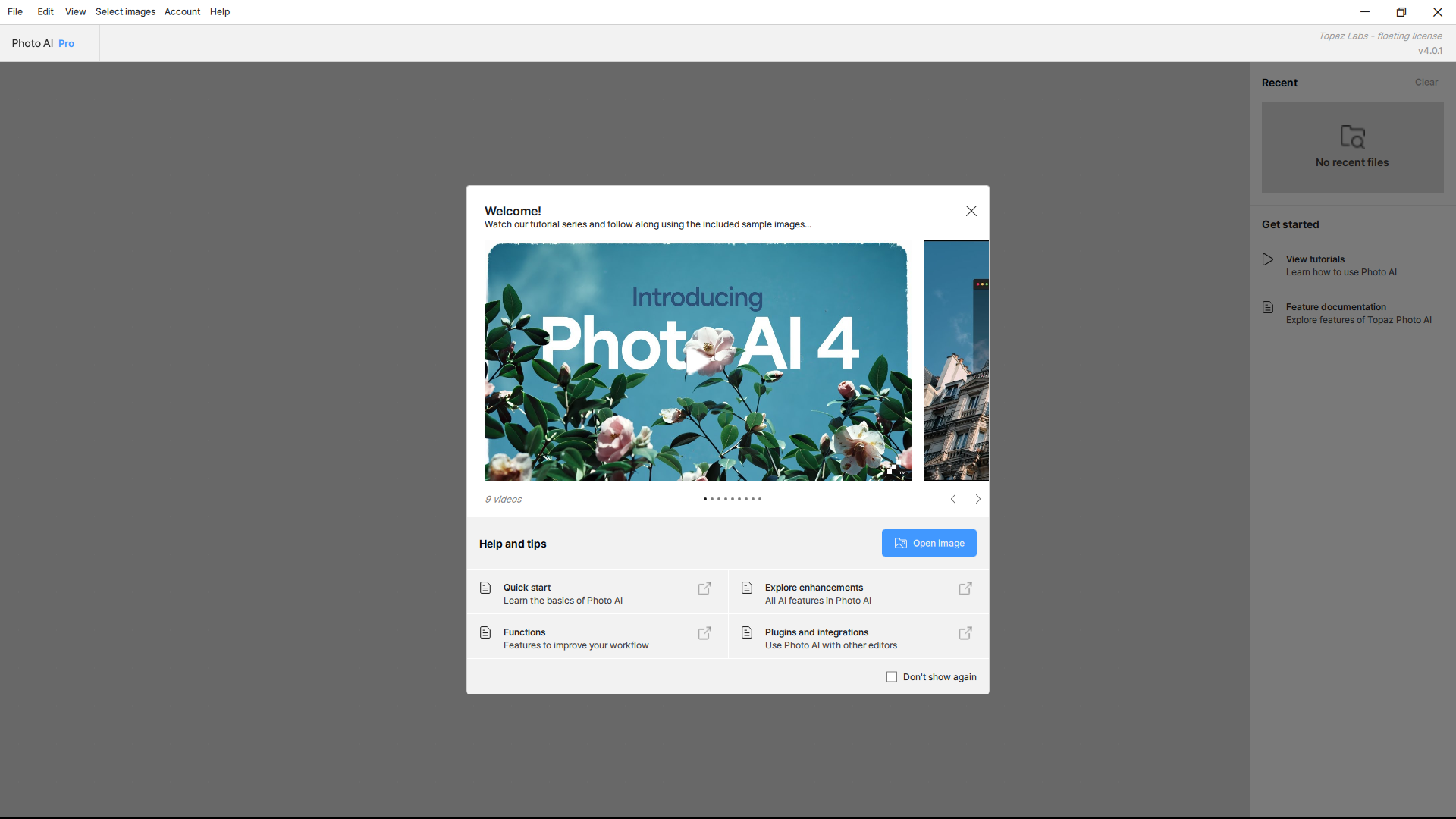Open the Quick start document icon
The height and width of the screenshot is (819, 1456).
[x=485, y=588]
